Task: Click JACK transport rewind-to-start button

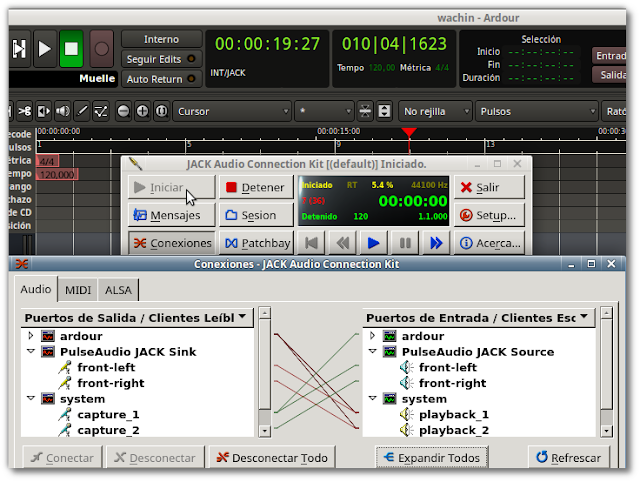Action: tap(311, 243)
